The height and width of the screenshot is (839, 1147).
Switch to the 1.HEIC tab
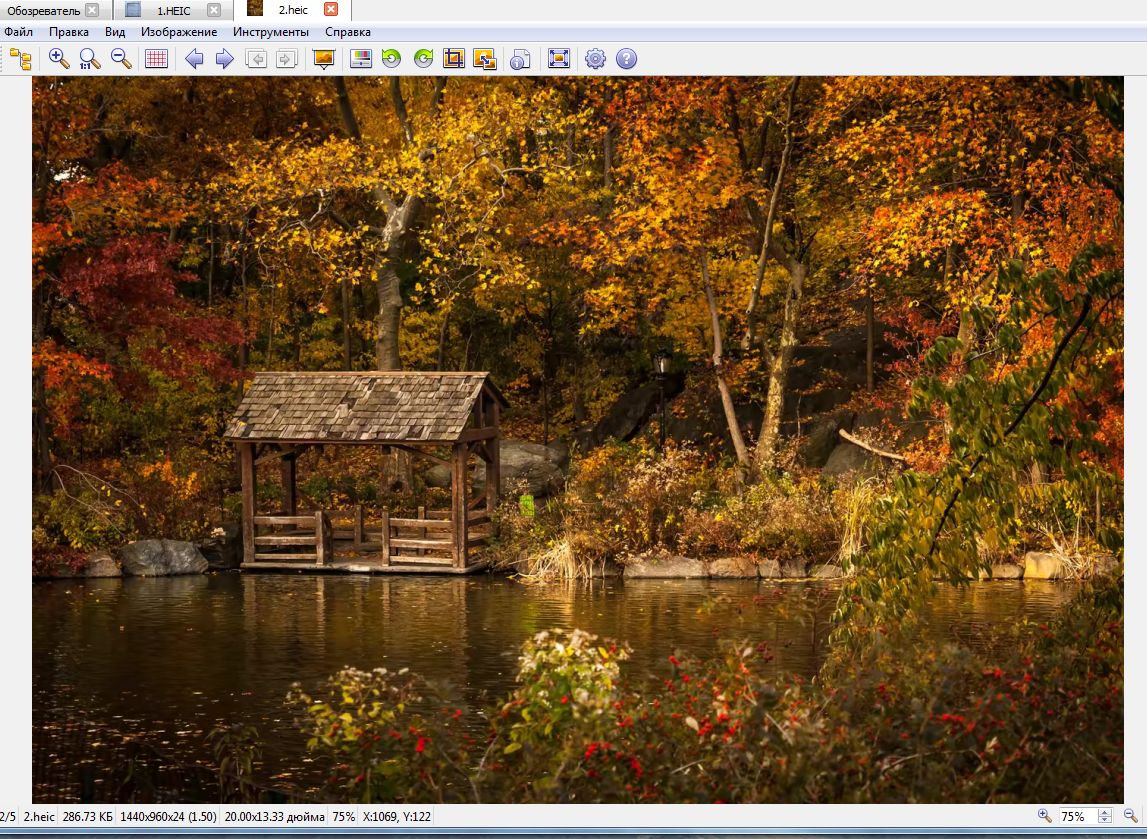173,10
